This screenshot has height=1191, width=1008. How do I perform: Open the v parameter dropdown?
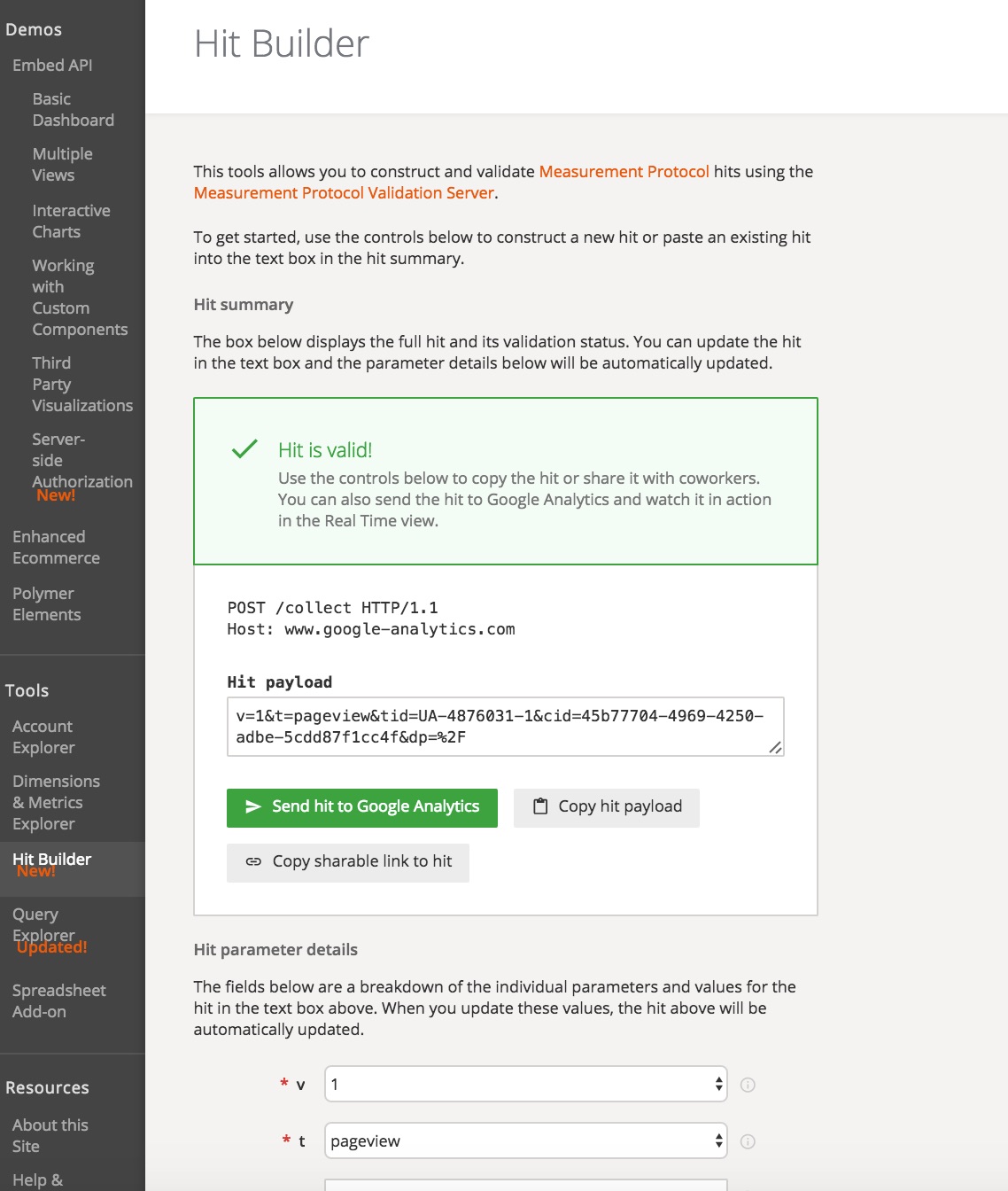[x=526, y=1084]
